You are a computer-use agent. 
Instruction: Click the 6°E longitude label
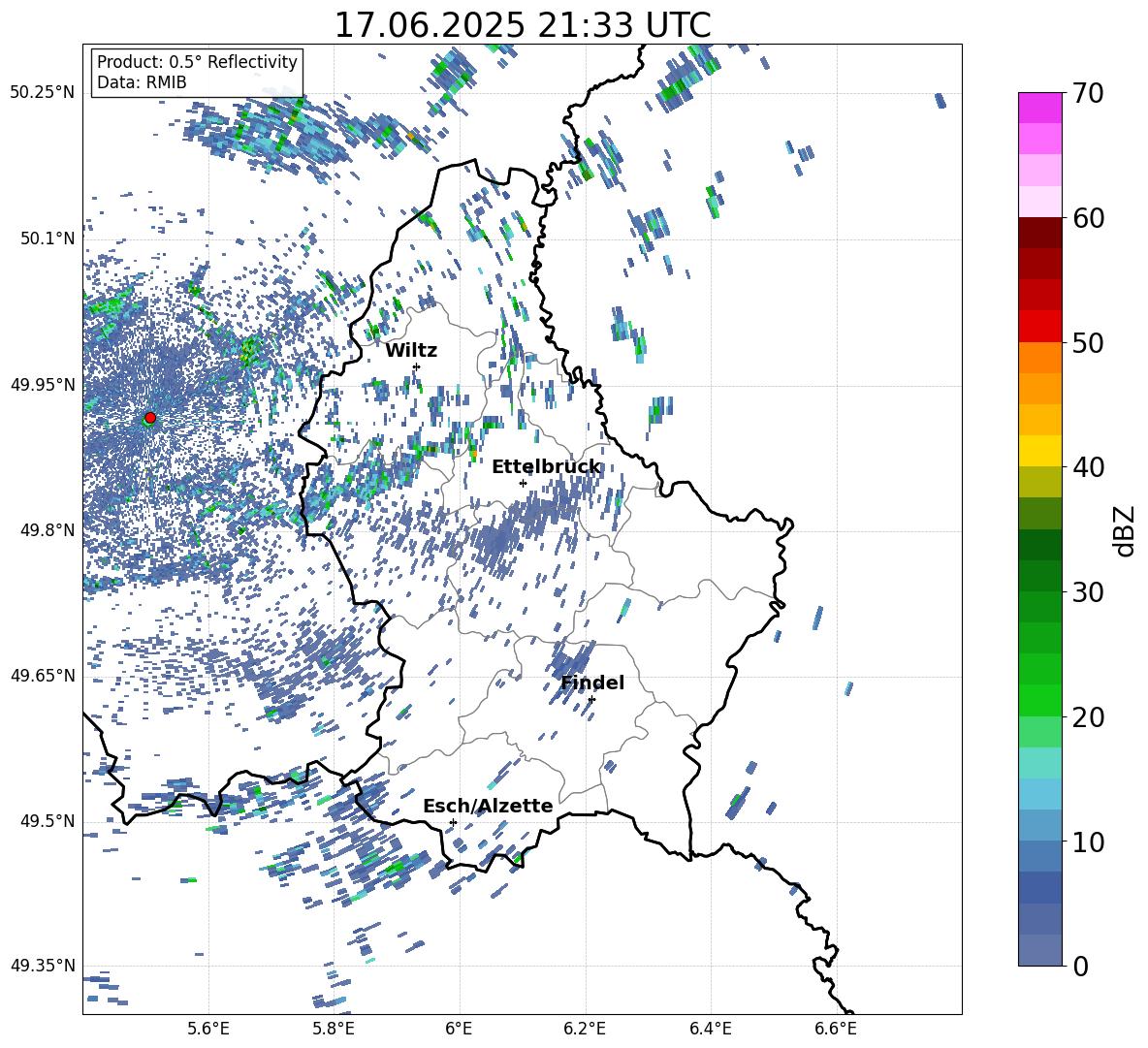click(459, 1029)
